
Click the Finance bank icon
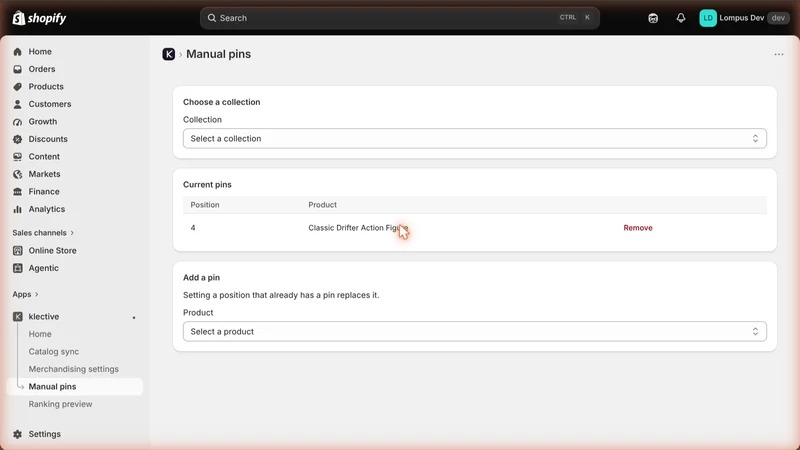point(18,192)
